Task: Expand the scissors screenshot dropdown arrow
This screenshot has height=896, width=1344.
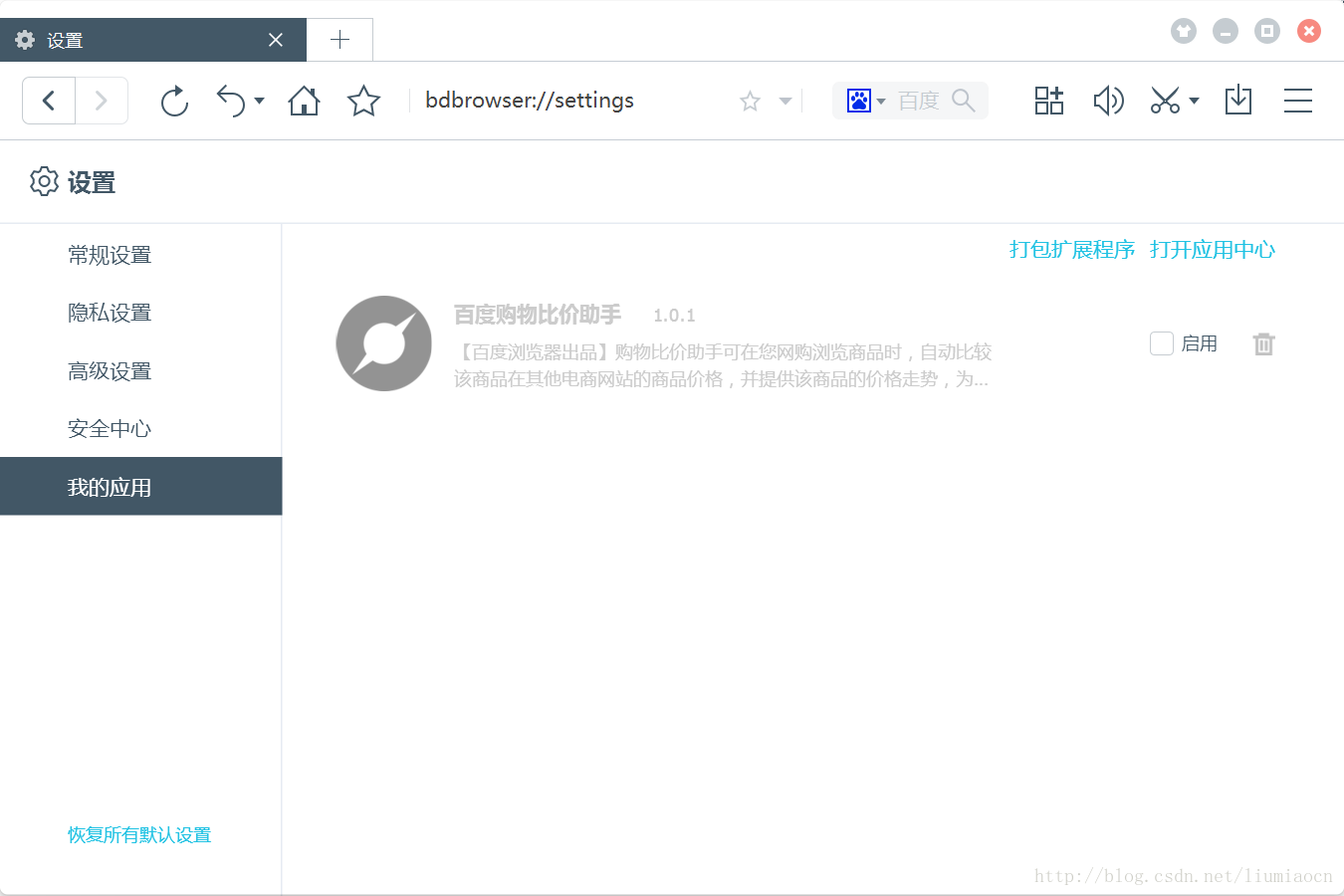Action: click(1194, 101)
